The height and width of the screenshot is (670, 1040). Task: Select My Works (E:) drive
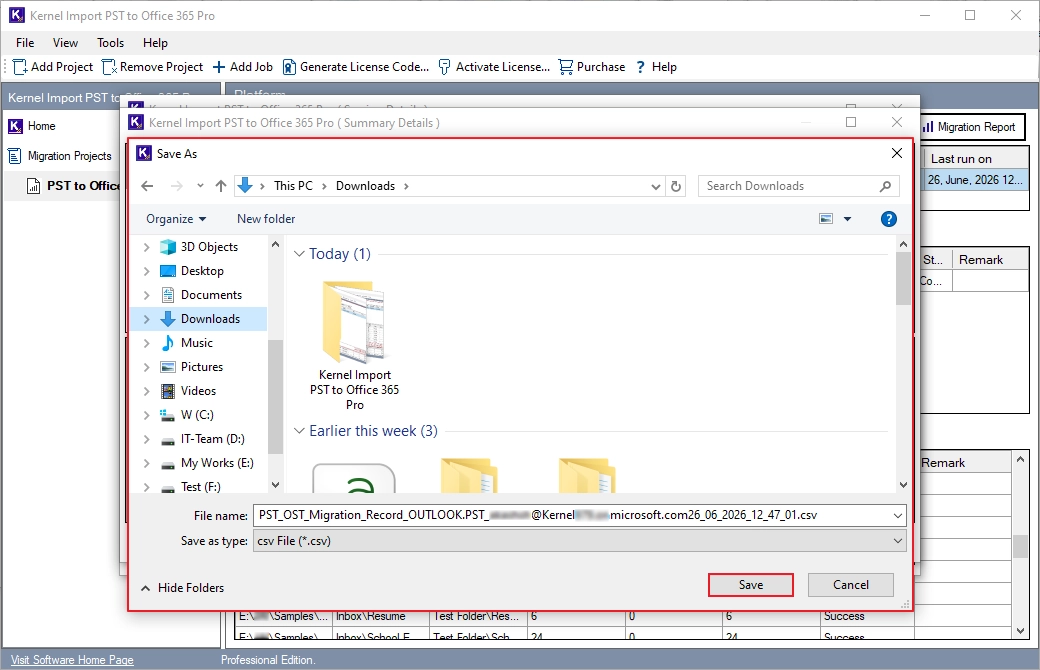point(217,463)
